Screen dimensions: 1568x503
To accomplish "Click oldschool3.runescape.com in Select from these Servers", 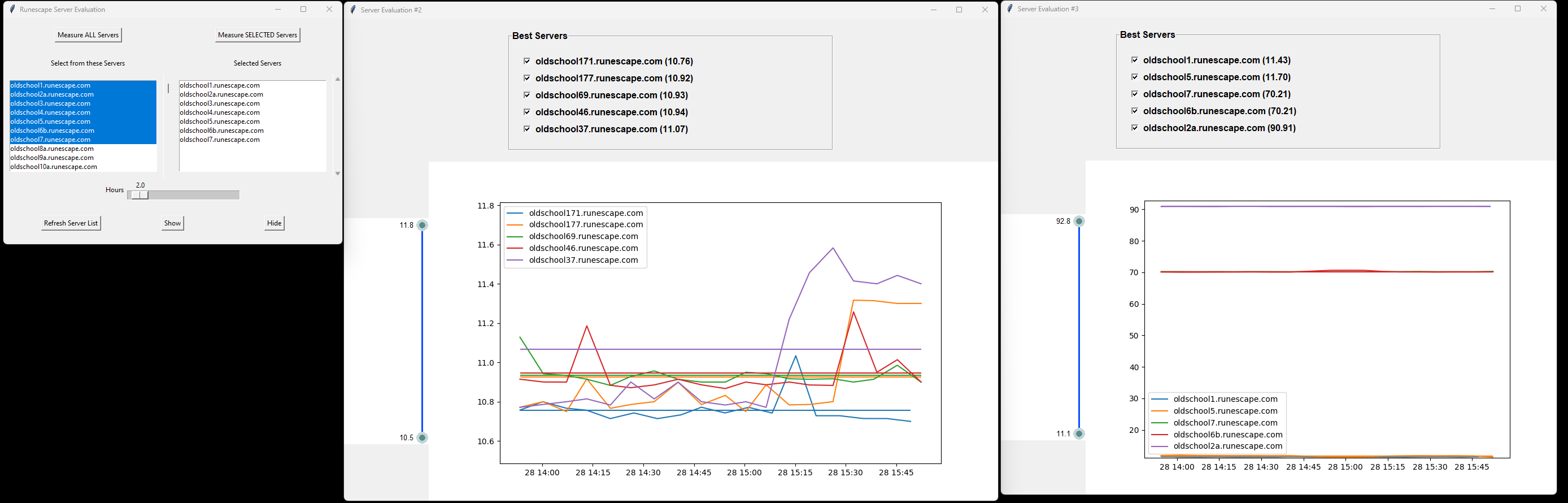I will tap(83, 103).
